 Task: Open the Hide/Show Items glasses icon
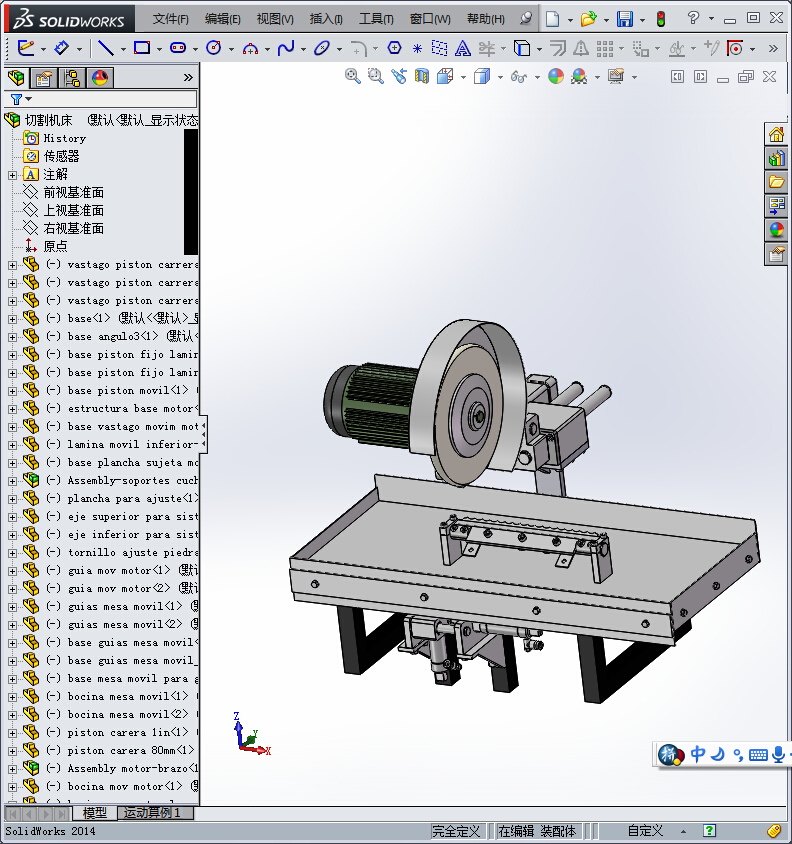coord(518,77)
